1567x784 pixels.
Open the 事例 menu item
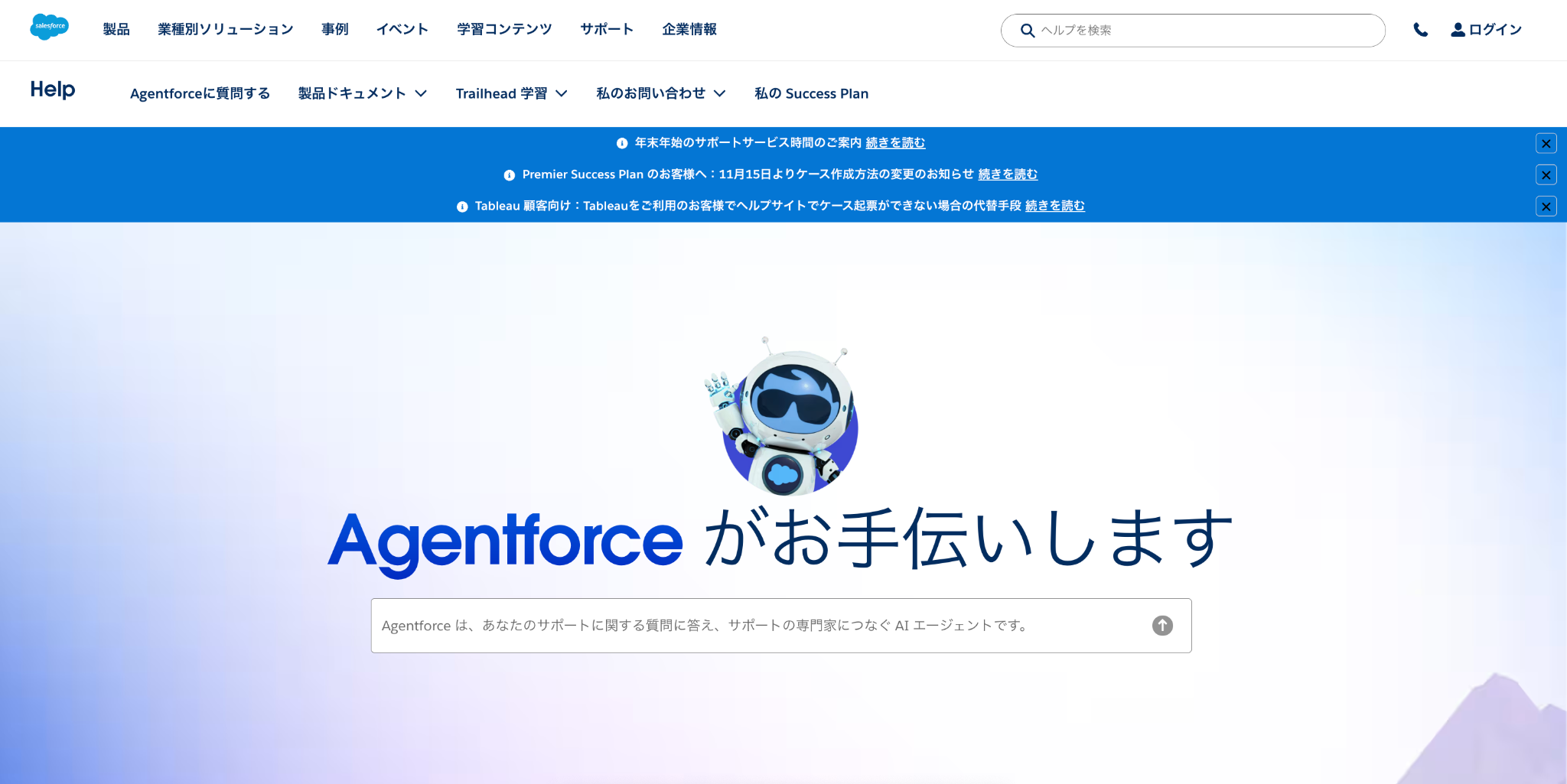tap(335, 29)
